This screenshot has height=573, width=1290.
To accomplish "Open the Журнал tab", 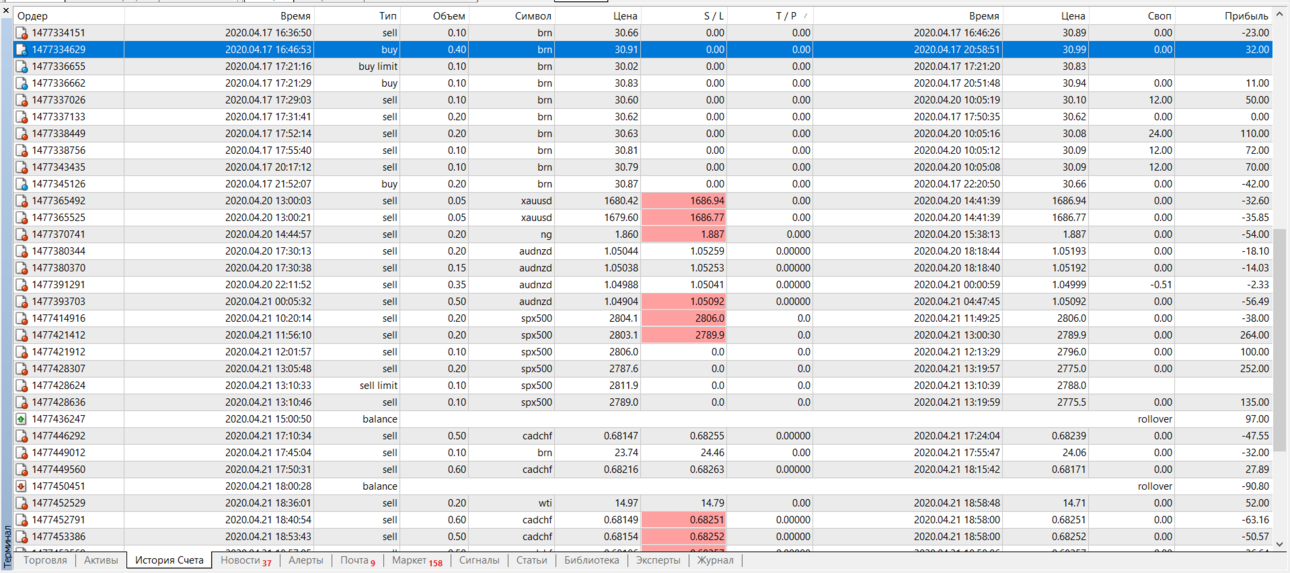I will tap(715, 561).
